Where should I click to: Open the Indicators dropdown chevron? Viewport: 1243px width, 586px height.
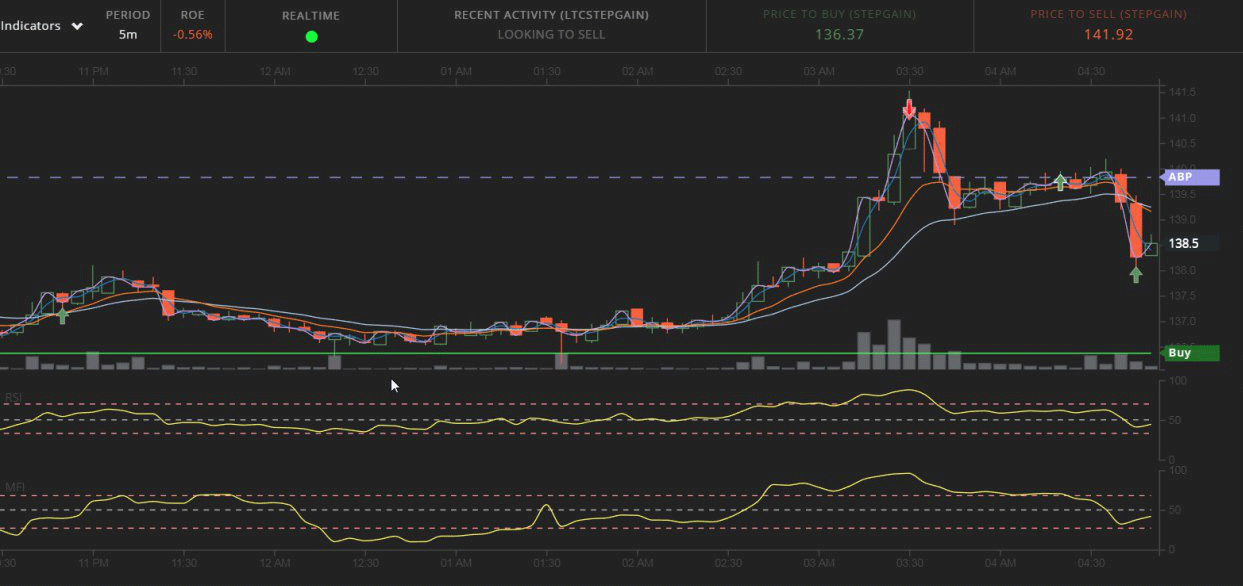coord(77,27)
